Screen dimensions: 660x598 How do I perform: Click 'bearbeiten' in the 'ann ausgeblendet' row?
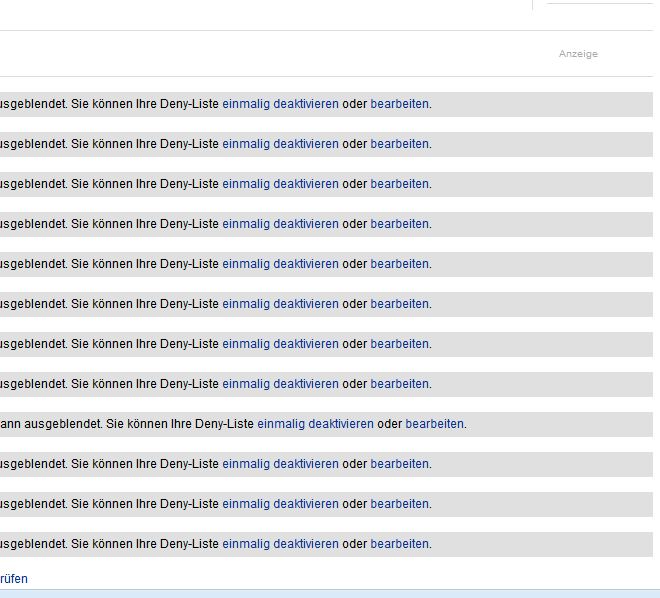pos(435,424)
